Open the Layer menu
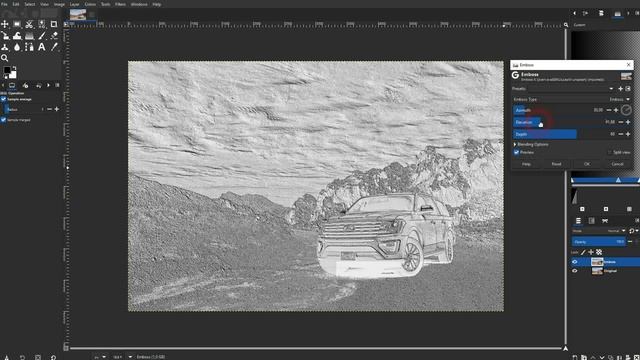The width and height of the screenshot is (640, 360). pyautogui.click(x=75, y=4)
